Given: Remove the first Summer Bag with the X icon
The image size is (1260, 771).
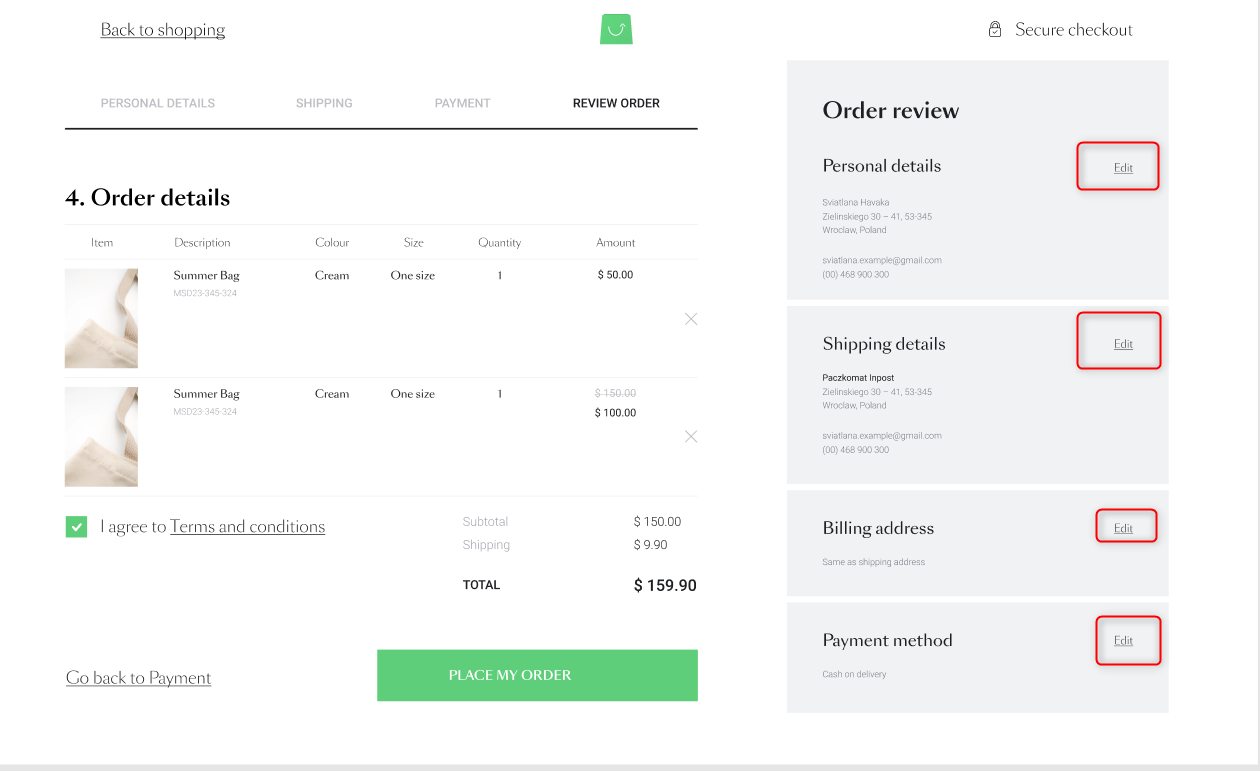Looking at the screenshot, I should 691,318.
